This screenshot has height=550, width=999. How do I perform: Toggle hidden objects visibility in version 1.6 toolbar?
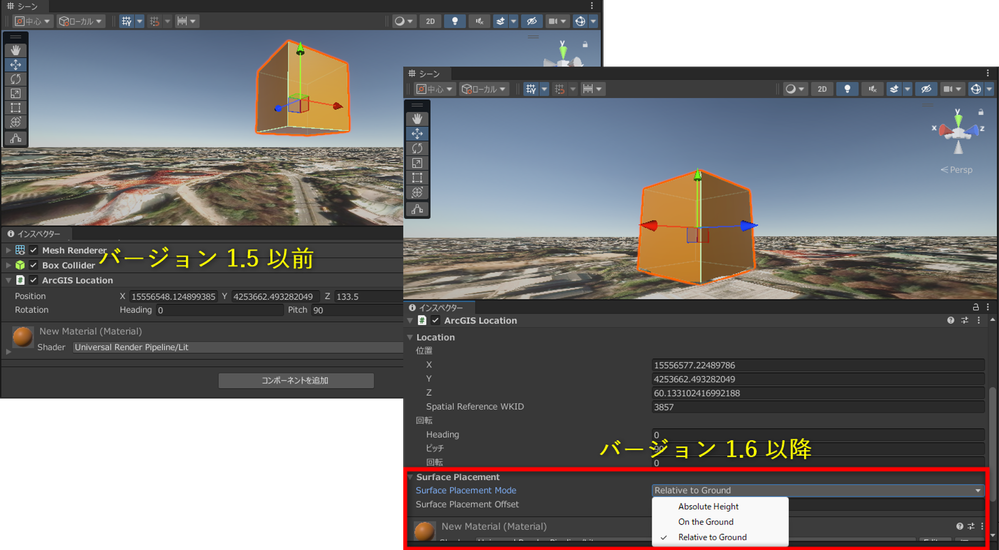point(926,89)
